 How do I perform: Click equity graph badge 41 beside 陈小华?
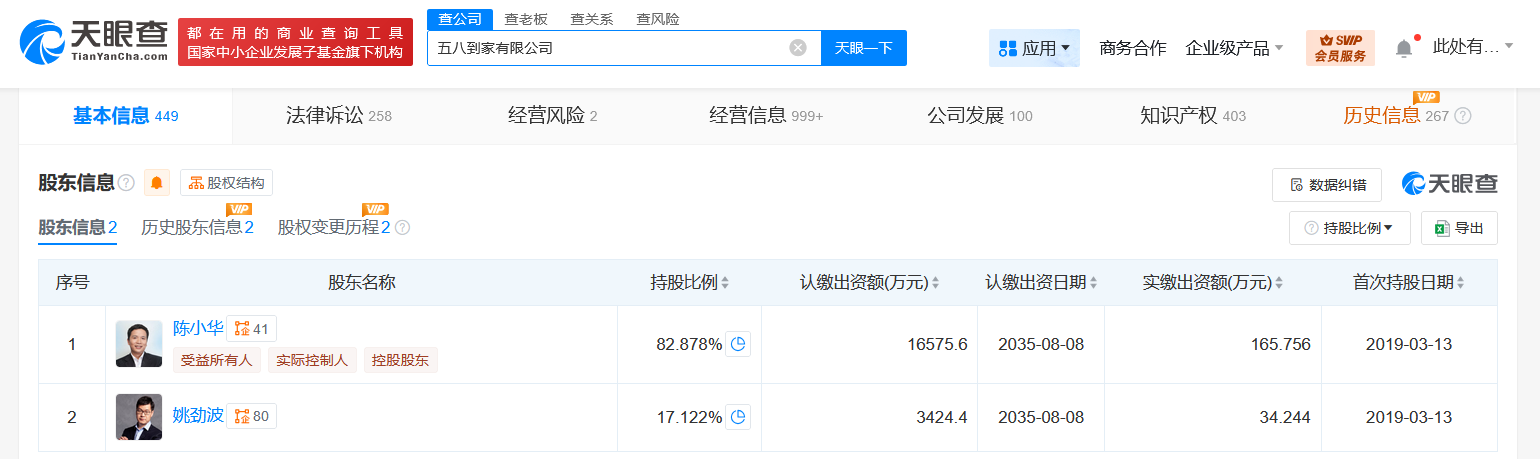(252, 328)
